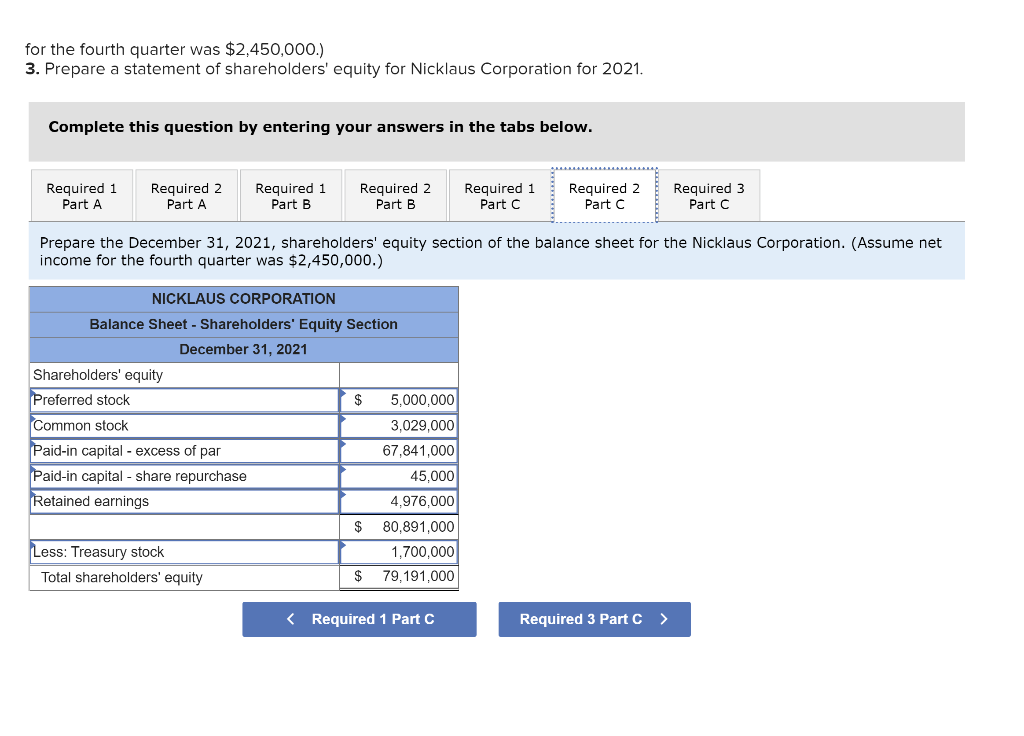Click the Total shareholders' equity label
Screen dimensions: 1024x736
click(121, 577)
